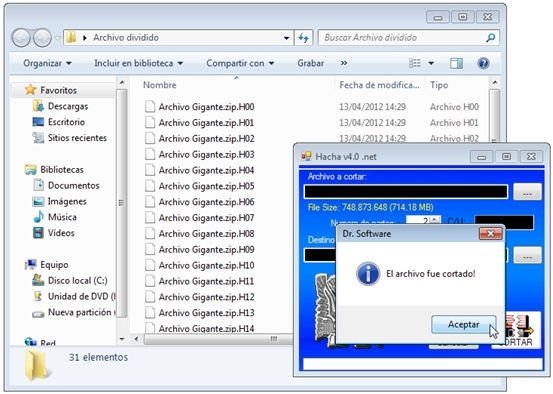Browse for the file to cut in Hacha
Image resolution: width=553 pixels, height=394 pixels.
coord(527,192)
